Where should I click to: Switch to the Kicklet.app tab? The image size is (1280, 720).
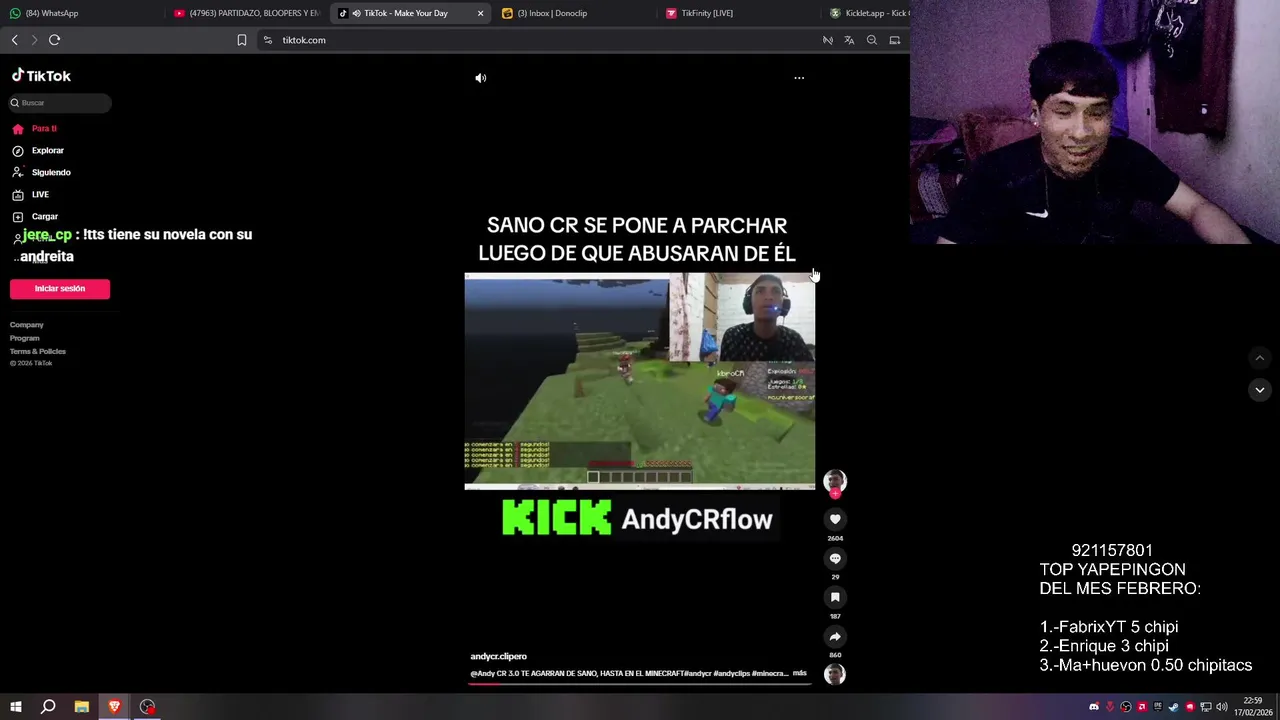click(869, 13)
